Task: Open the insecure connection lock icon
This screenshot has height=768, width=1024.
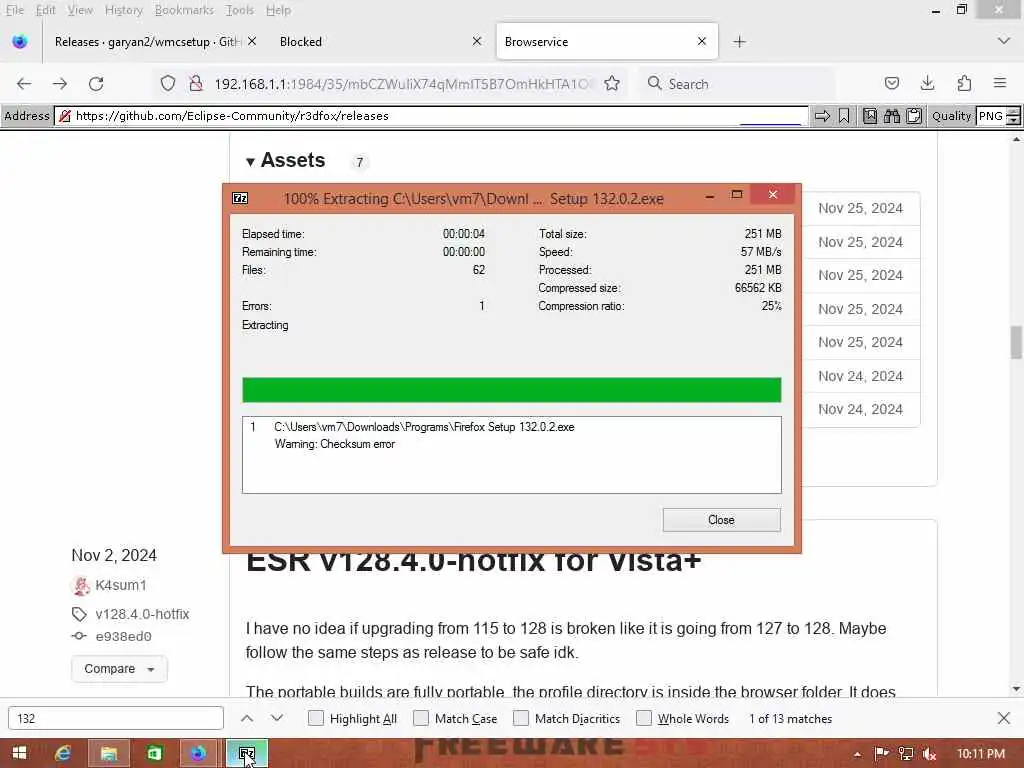Action: click(195, 84)
